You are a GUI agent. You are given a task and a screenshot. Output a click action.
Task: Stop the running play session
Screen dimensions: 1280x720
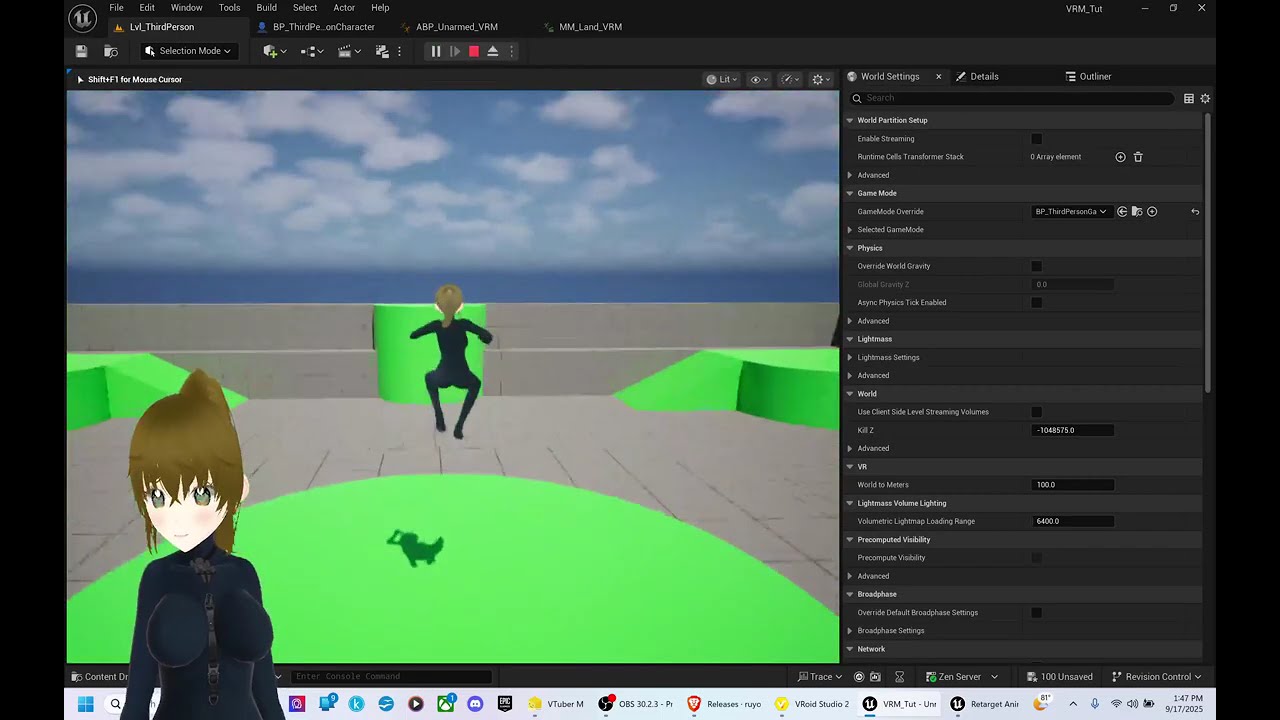coord(474,51)
